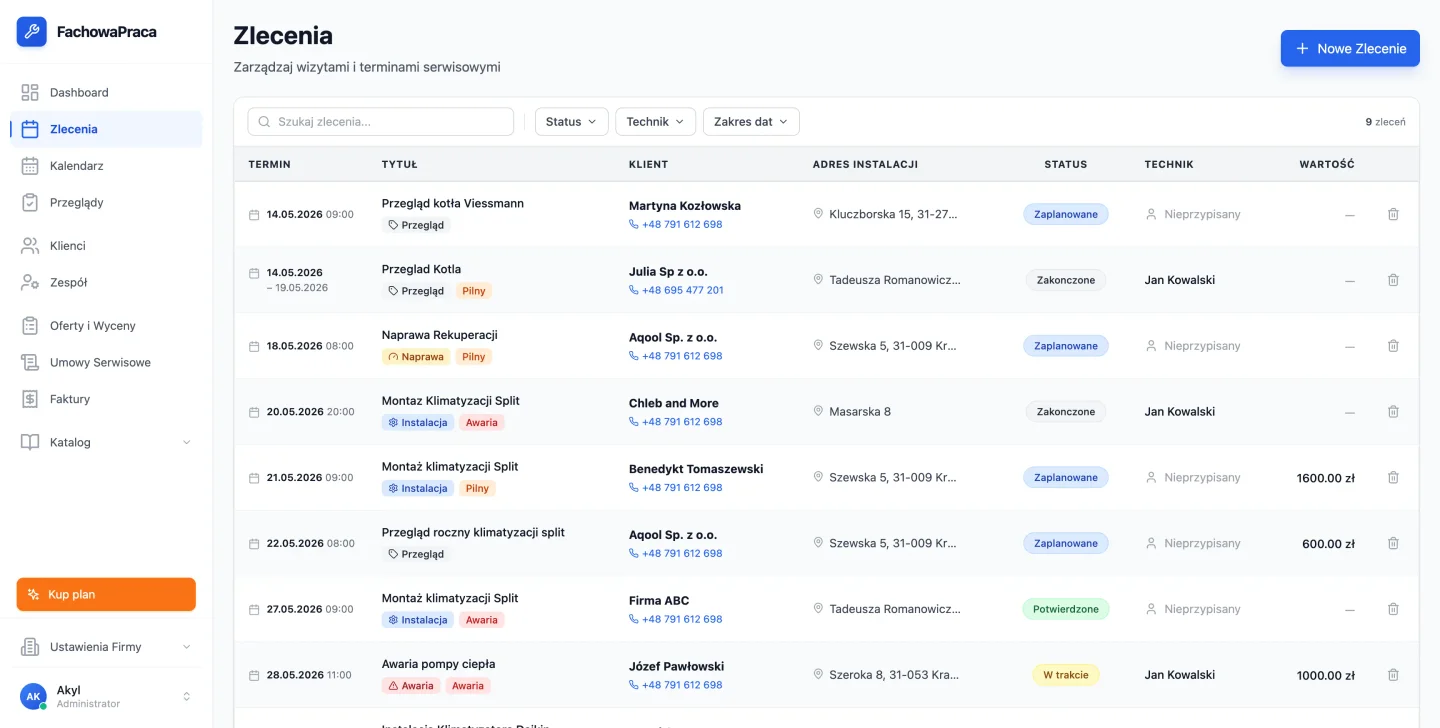Expand Ustawienia Firmy settings menu

click(106, 647)
